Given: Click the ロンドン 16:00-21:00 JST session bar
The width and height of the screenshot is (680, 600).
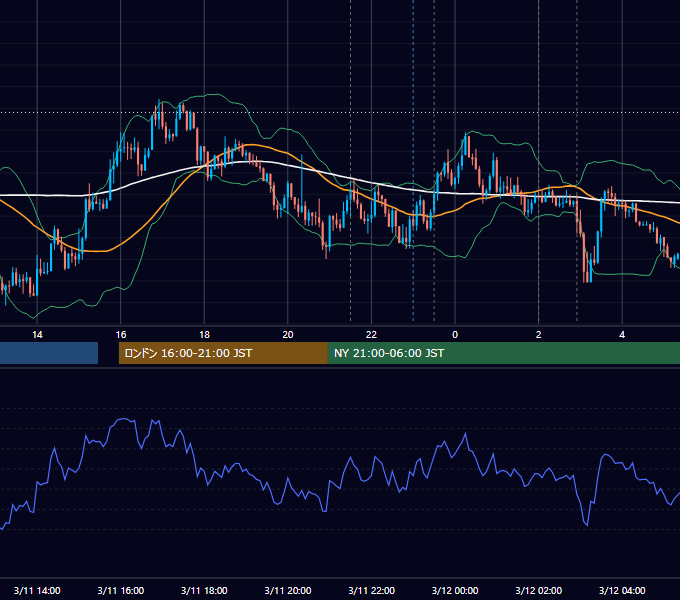Looking at the screenshot, I should [223, 353].
